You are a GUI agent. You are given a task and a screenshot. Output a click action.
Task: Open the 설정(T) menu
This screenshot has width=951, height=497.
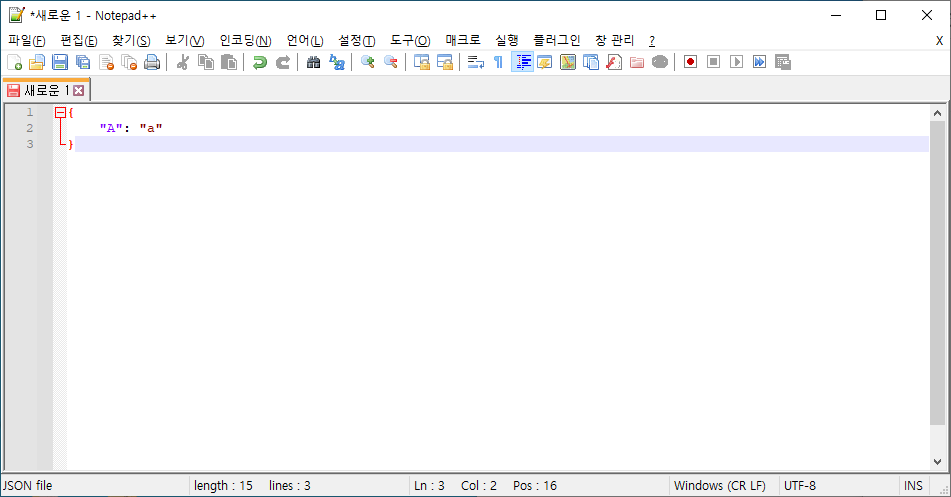[x=357, y=41]
